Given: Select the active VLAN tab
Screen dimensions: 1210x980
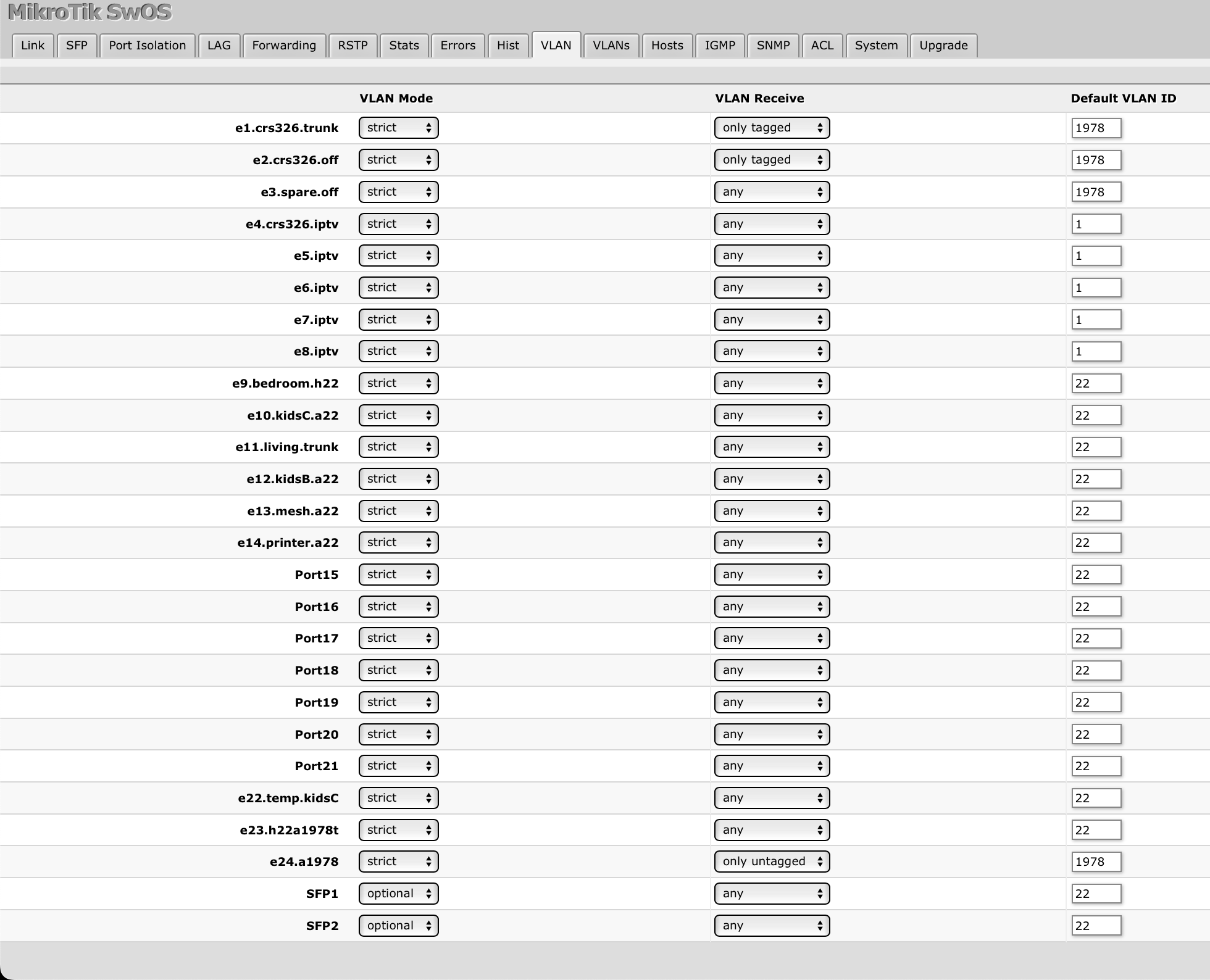Looking at the screenshot, I should [x=556, y=46].
